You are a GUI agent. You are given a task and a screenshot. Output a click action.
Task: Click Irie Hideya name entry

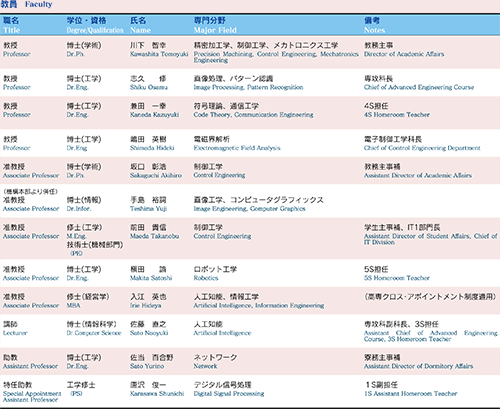click(x=146, y=305)
